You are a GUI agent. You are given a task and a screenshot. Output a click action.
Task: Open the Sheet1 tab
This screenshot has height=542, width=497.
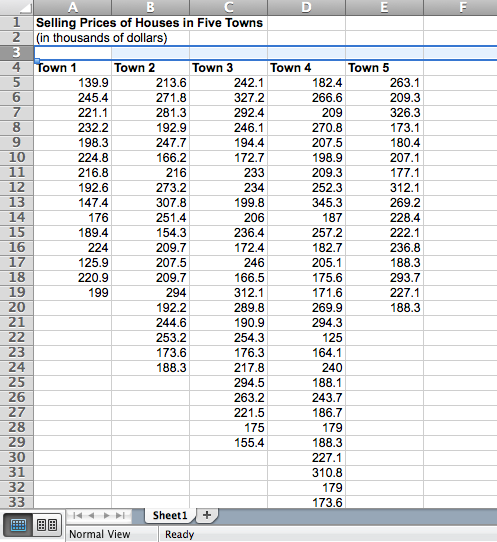pos(170,515)
